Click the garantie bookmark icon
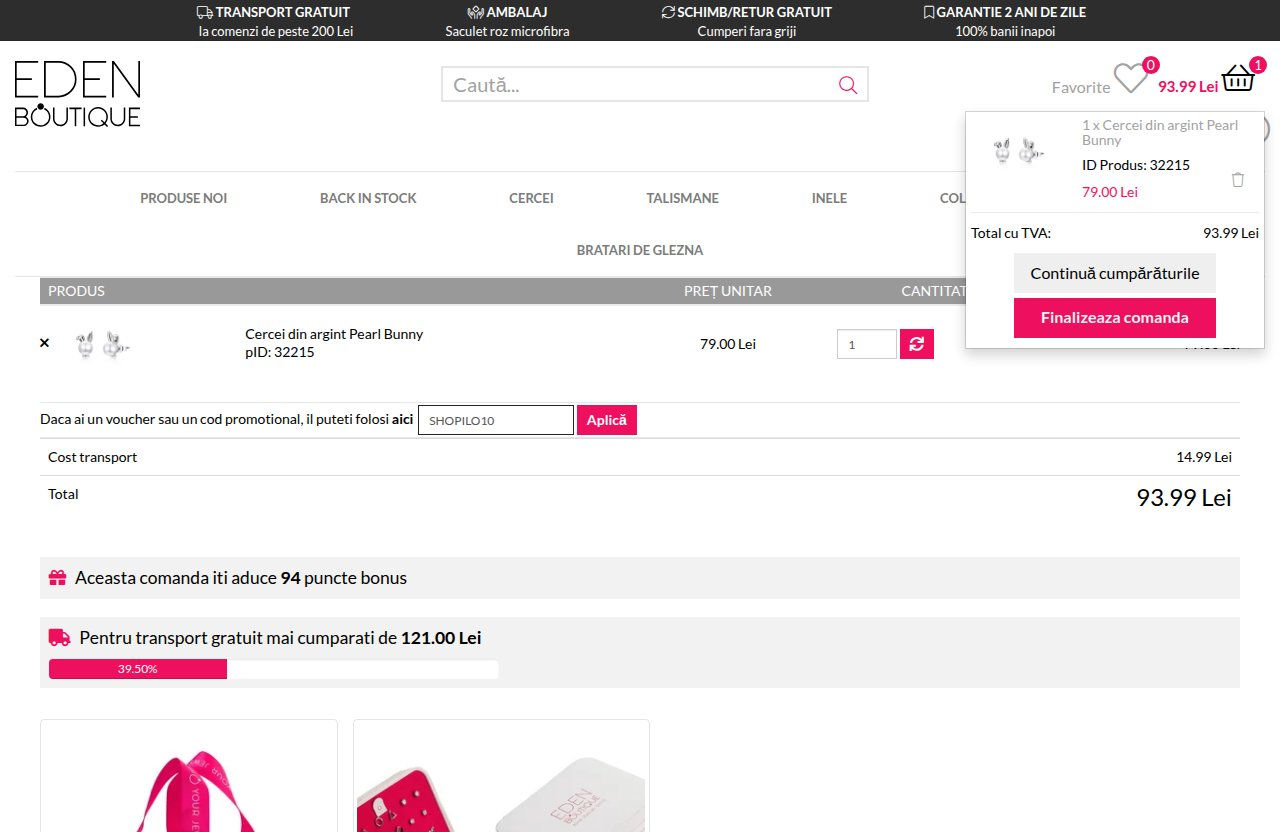The width and height of the screenshot is (1280, 832). [x=929, y=12]
